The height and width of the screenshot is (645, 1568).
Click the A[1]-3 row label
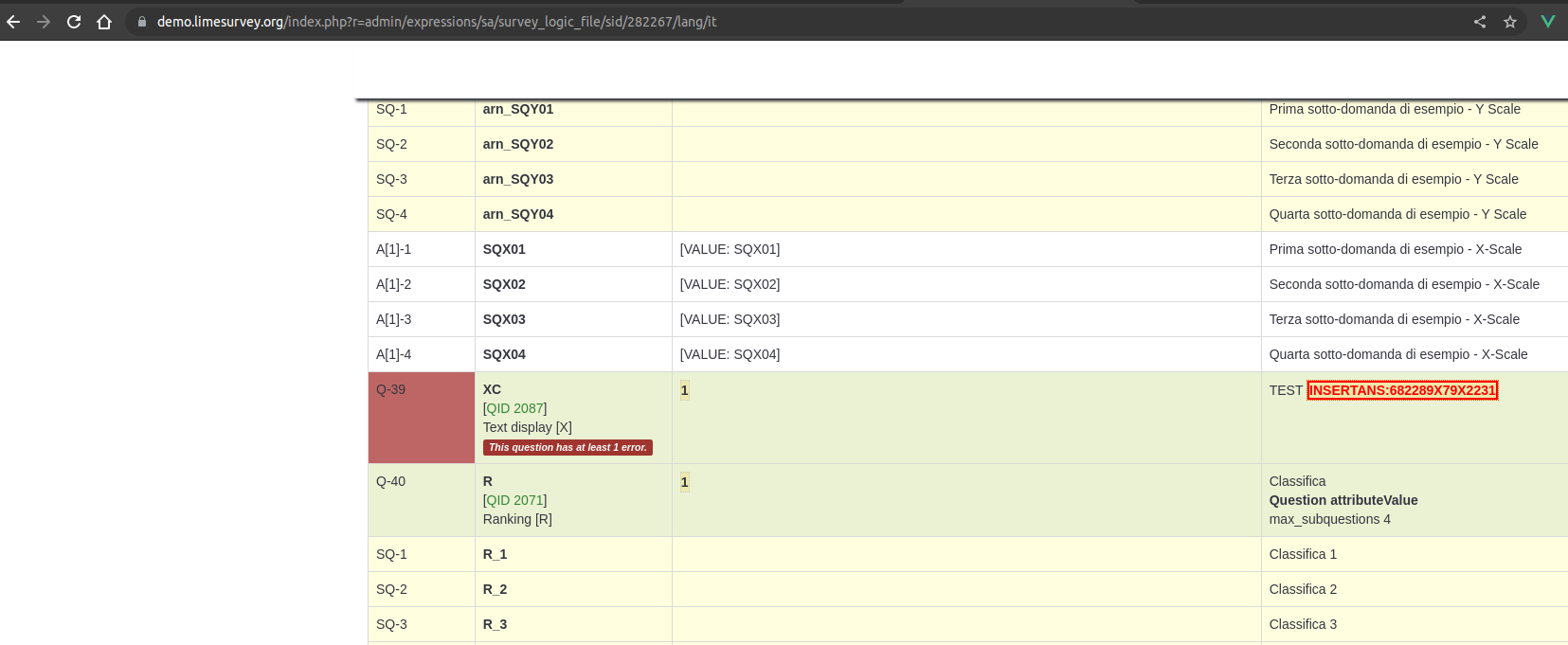click(393, 319)
